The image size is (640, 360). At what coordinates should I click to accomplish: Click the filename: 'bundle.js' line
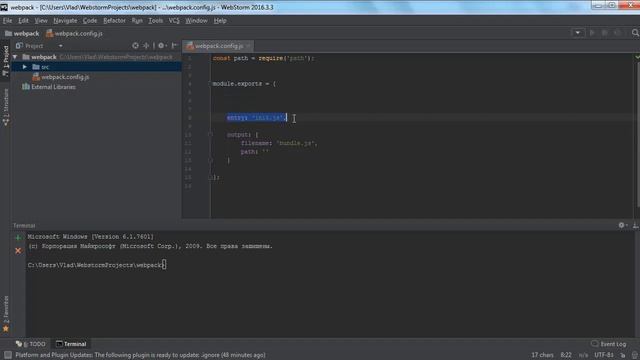[x=279, y=143]
